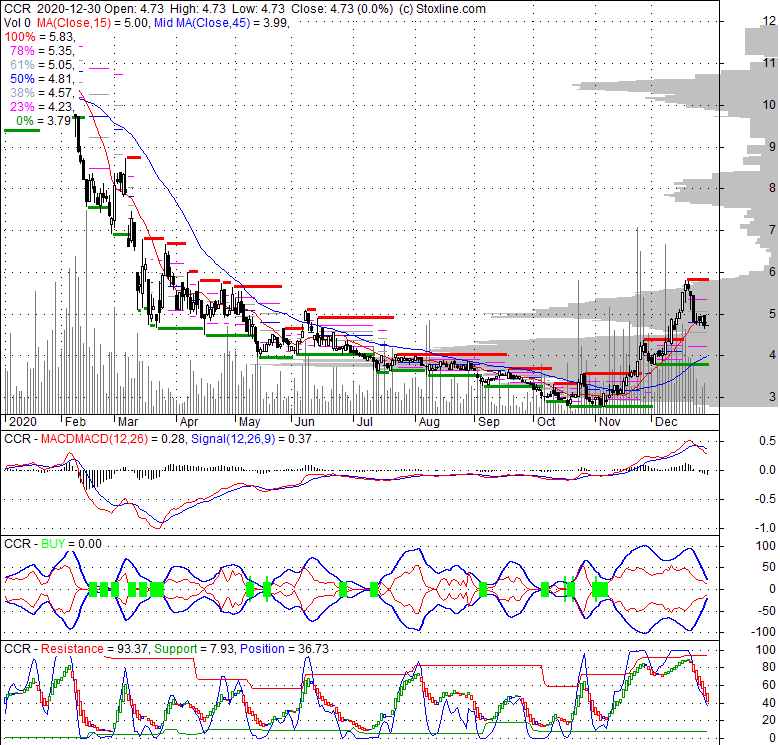This screenshot has height=745, width=780.
Task: Click the price axis value 8
Action: (772, 188)
